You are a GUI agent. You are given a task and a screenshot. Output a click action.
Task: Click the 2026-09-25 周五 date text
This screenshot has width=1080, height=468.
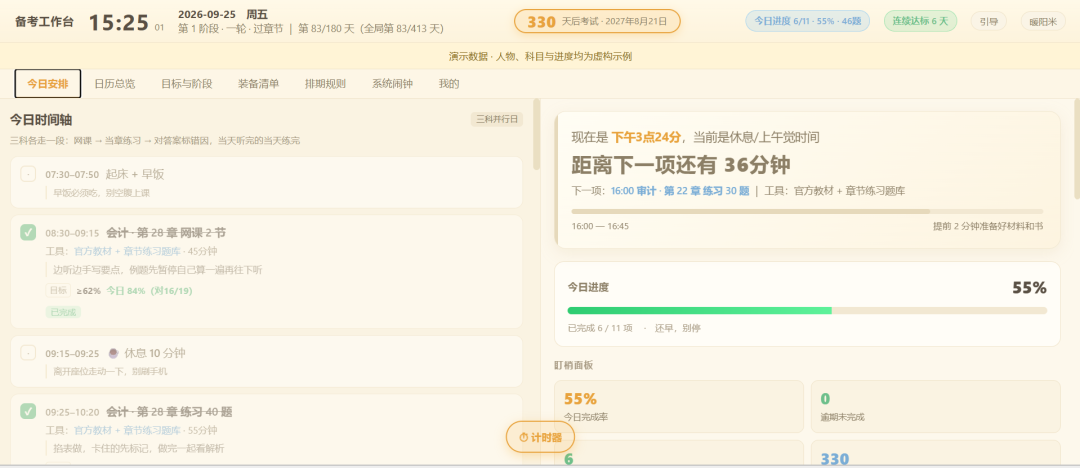coord(223,14)
